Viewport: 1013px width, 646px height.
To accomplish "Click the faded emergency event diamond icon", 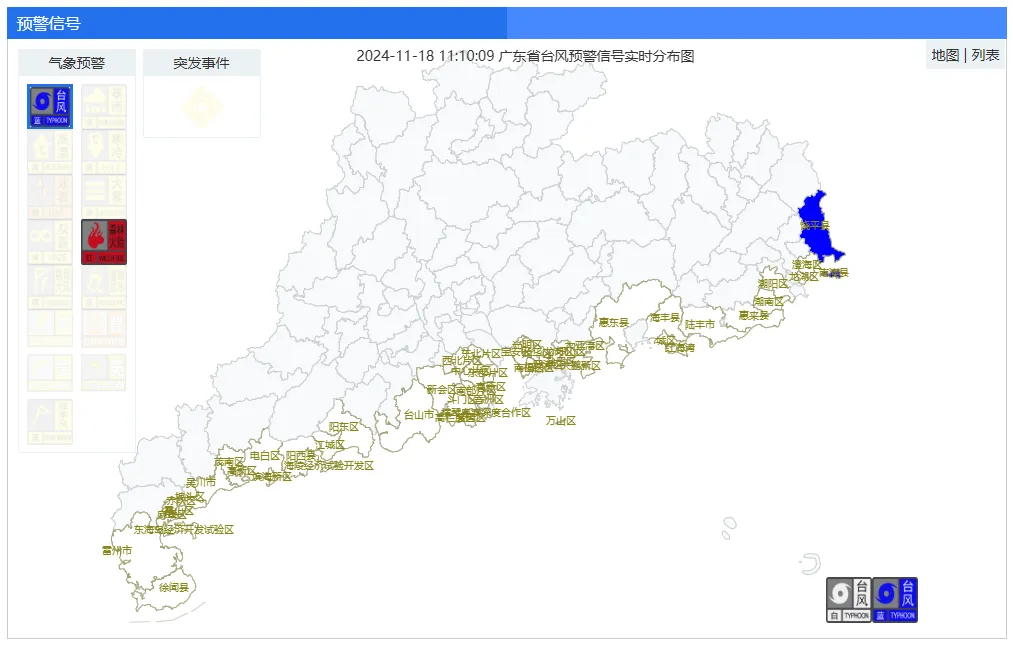I will click(x=201, y=106).
